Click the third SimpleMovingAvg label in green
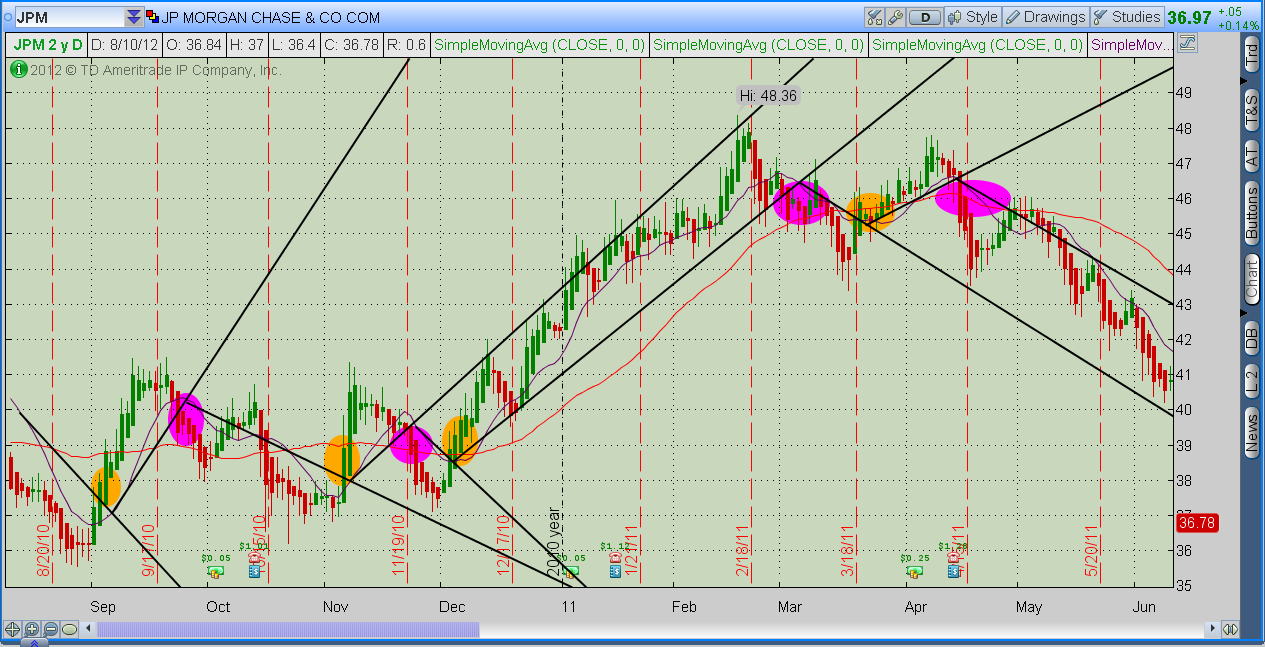 pyautogui.click(x=977, y=45)
